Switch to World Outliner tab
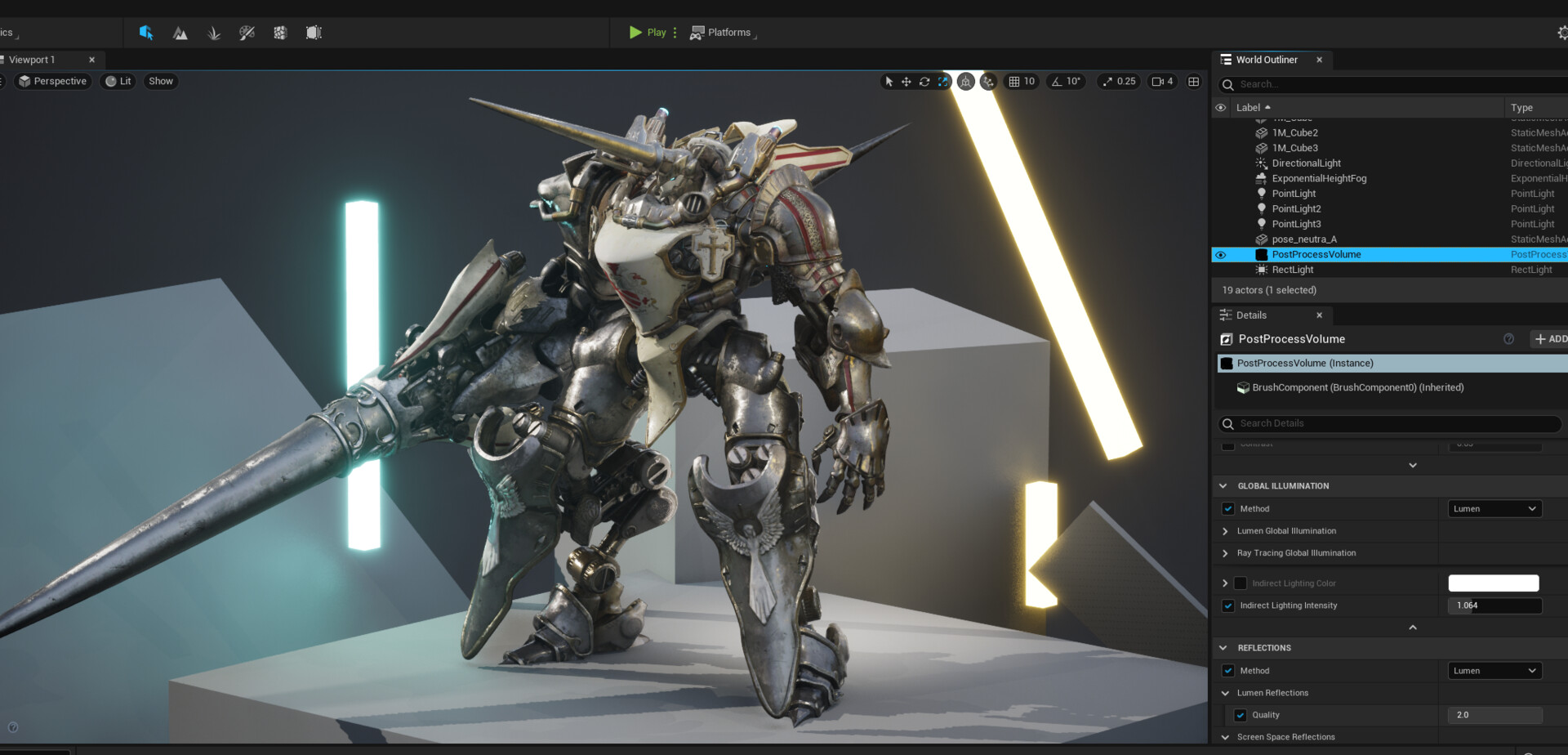1568x755 pixels. [x=1266, y=60]
